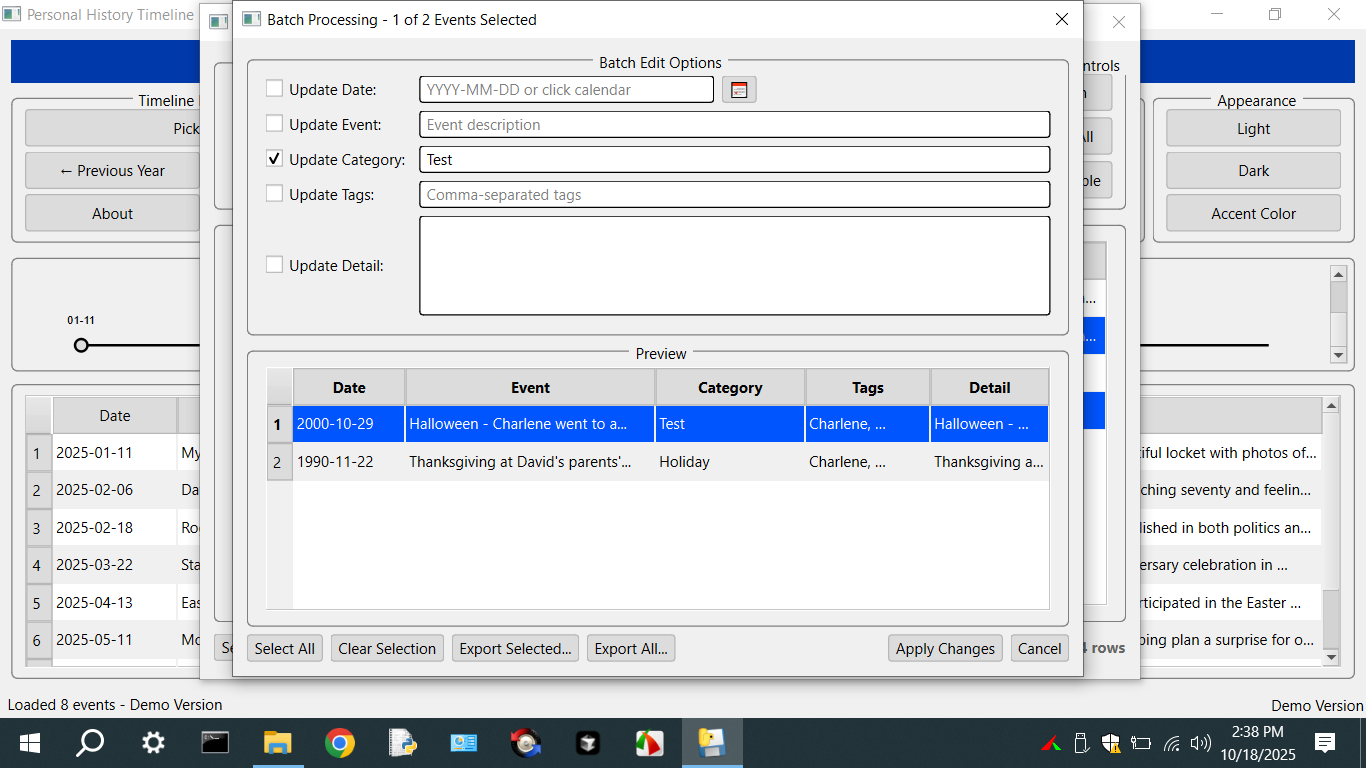Viewport: 1366px width, 768px height.
Task: Open the calendar date picker icon
Action: click(x=739, y=90)
